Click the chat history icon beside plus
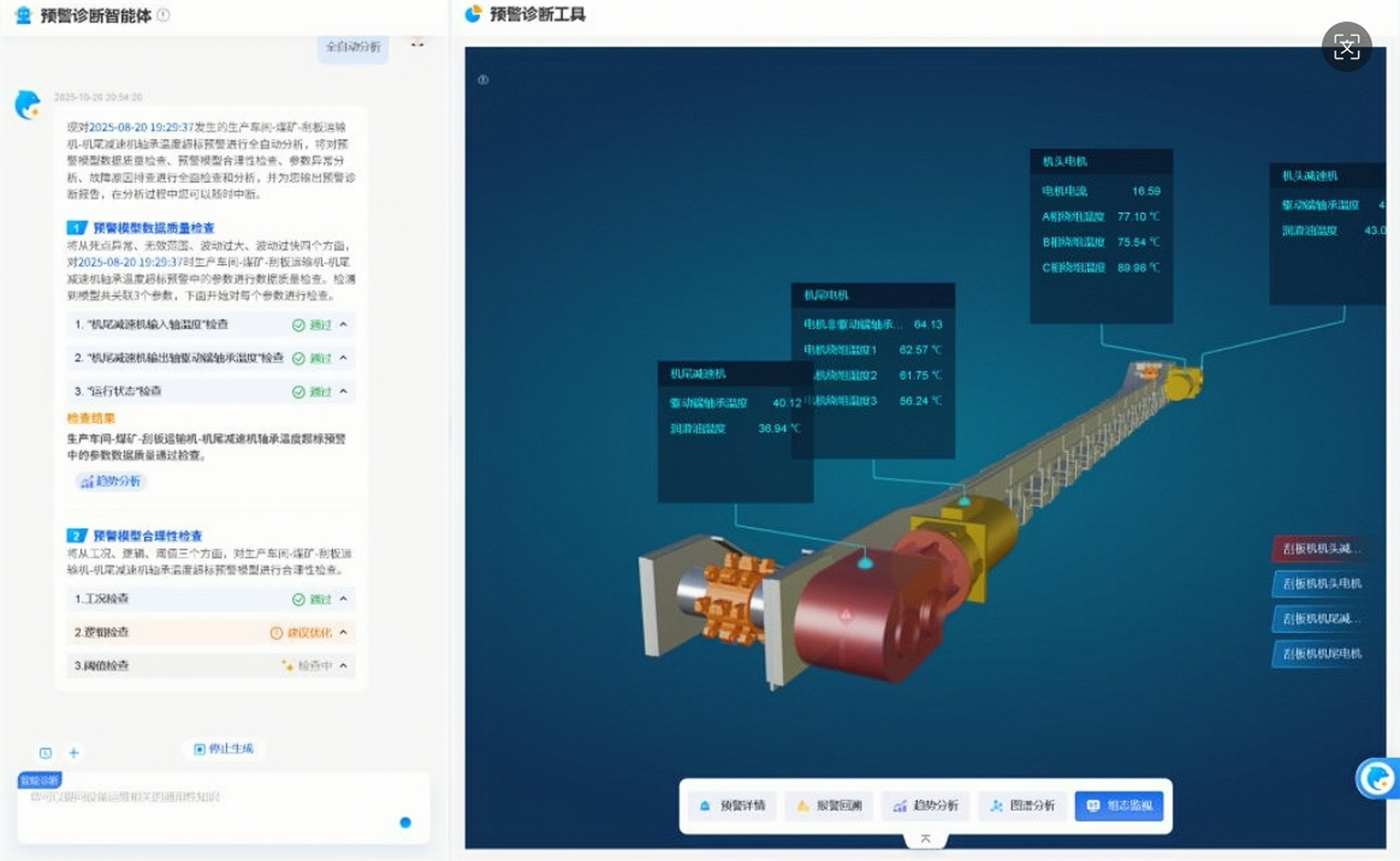 point(46,753)
